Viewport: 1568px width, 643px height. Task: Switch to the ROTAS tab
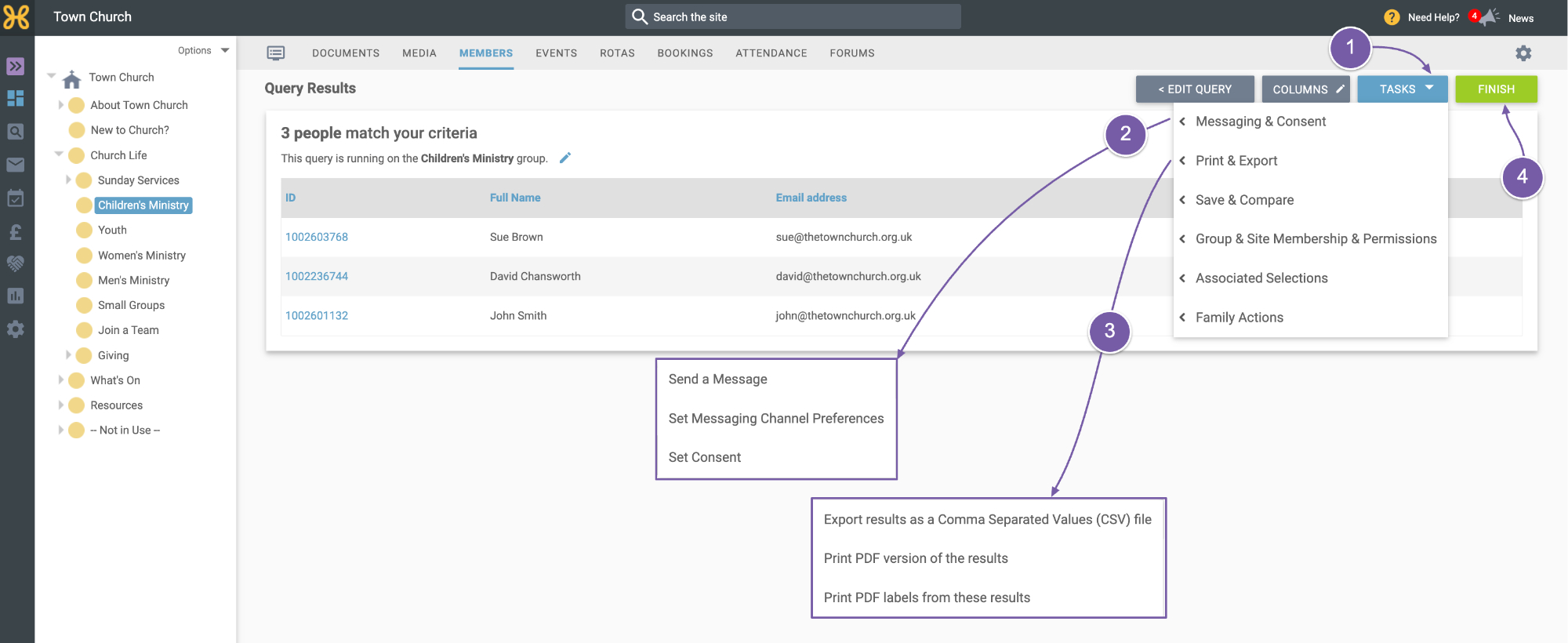[x=618, y=53]
